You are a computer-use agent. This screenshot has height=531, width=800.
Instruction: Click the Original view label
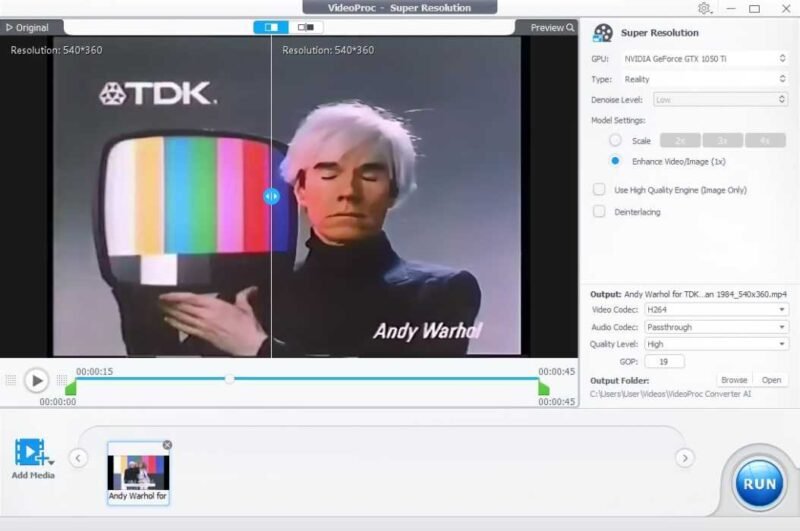pyautogui.click(x=27, y=28)
